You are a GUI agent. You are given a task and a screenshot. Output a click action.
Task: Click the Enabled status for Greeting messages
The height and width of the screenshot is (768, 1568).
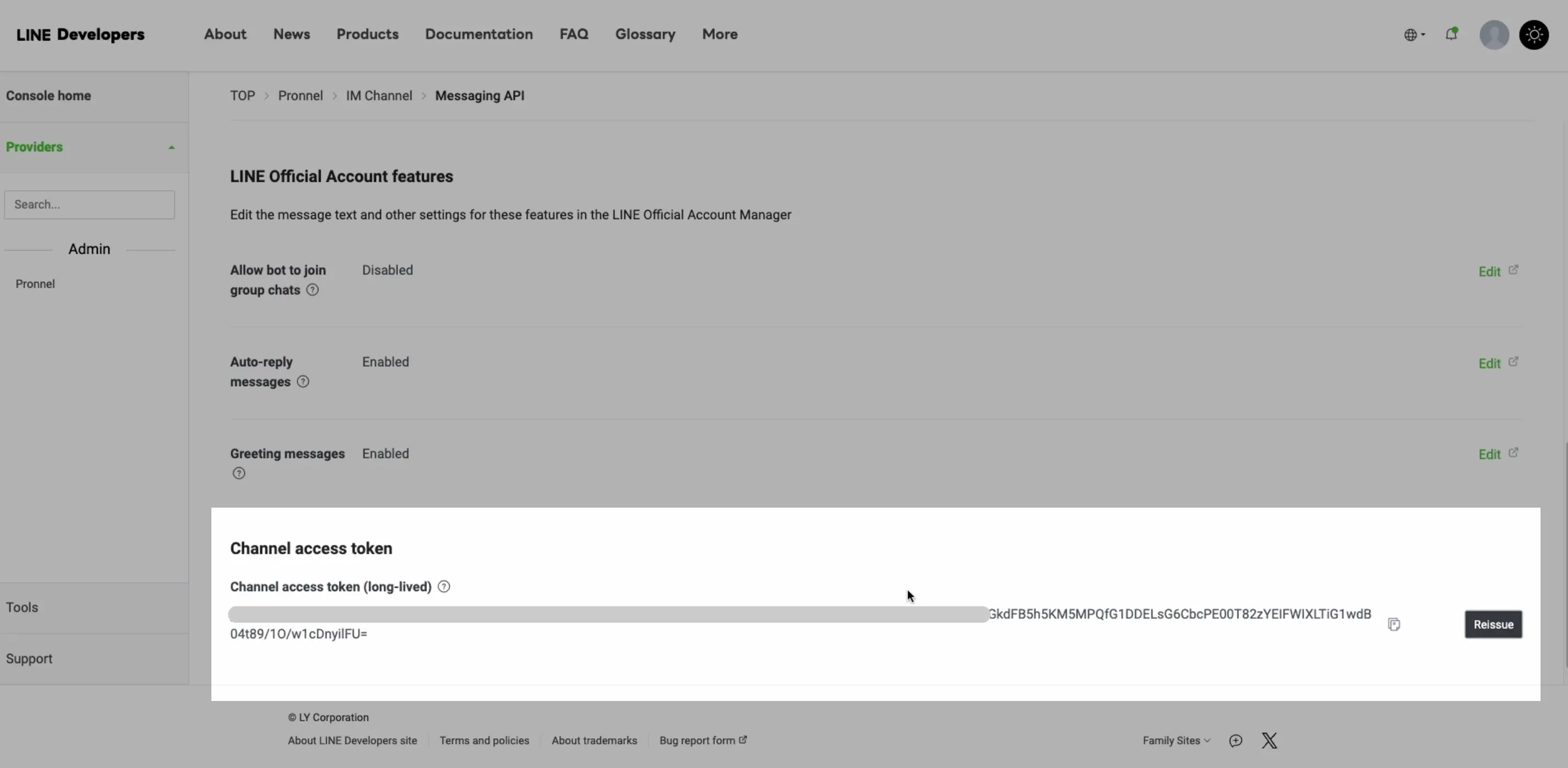[386, 454]
